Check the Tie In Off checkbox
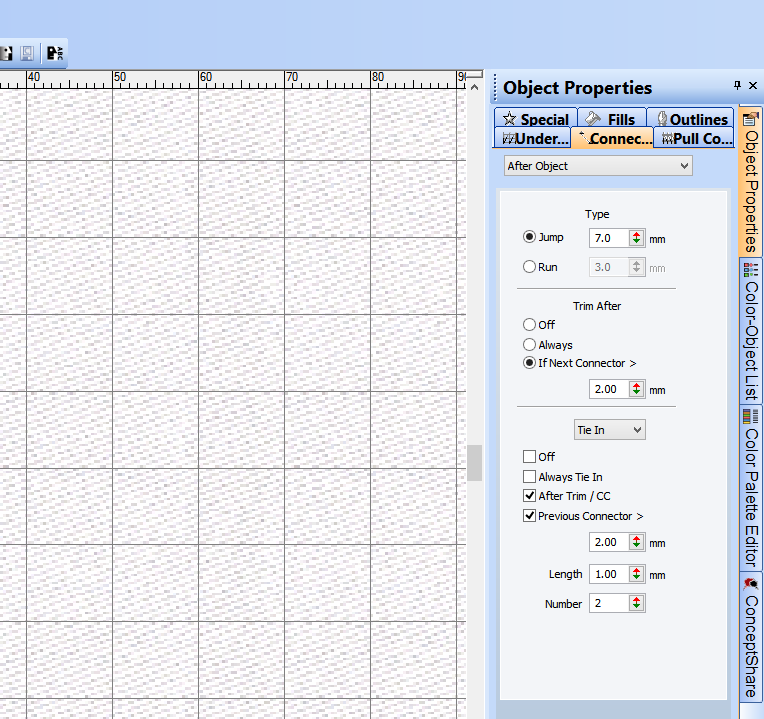Image resolution: width=764 pixels, height=719 pixels. tap(529, 456)
